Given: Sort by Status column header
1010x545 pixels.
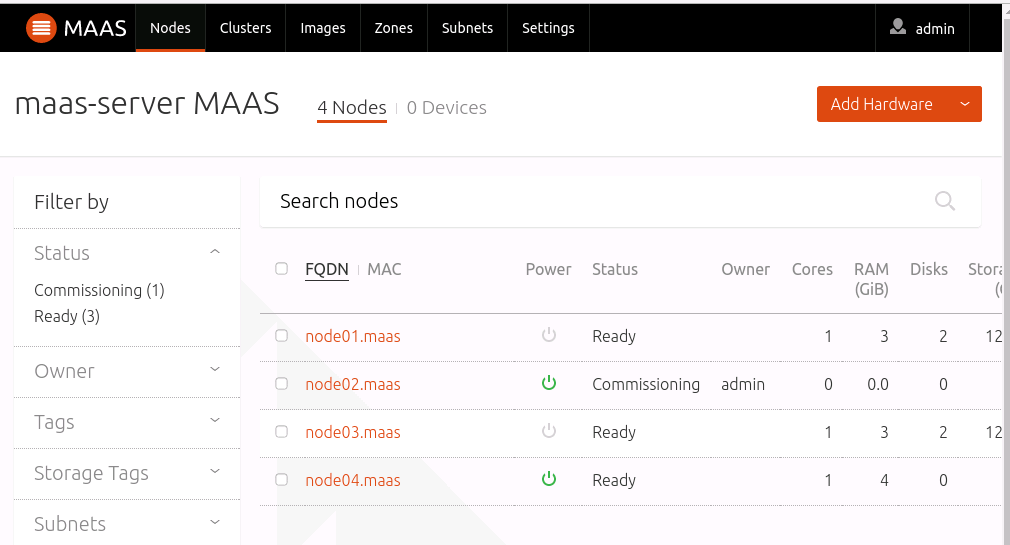Looking at the screenshot, I should click(x=615, y=269).
